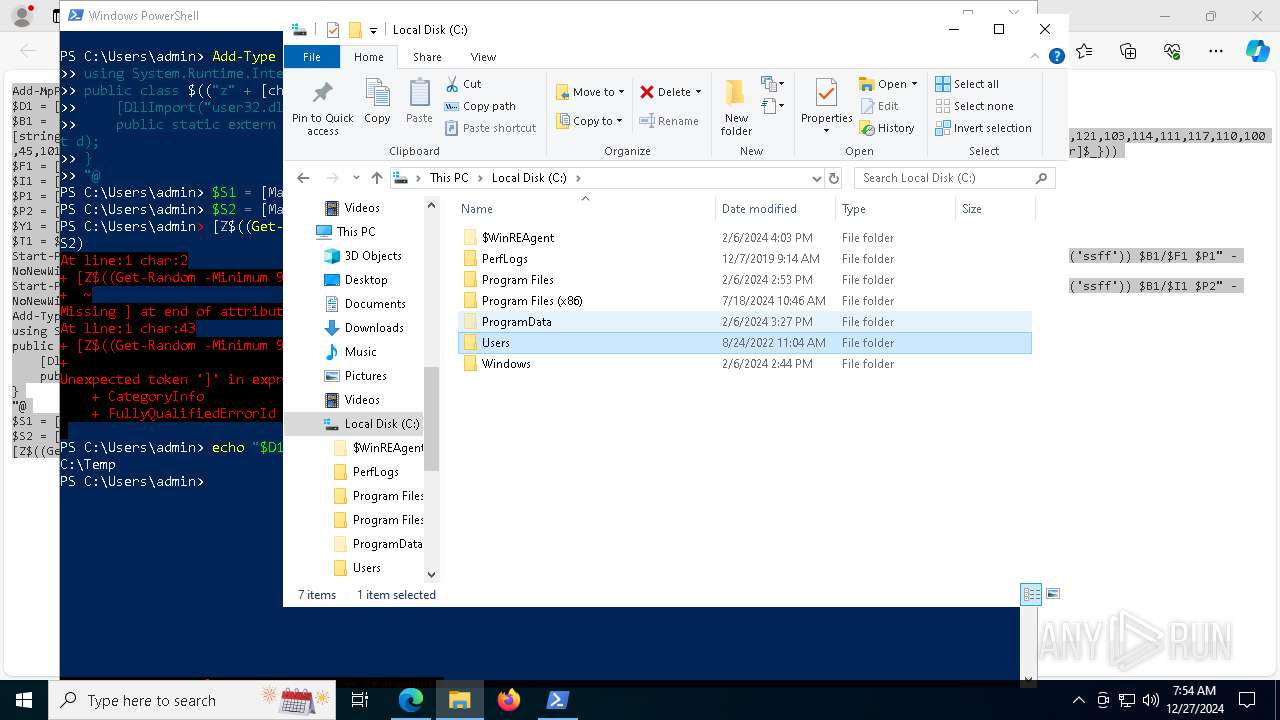Select the ProgramData folder in file list
The height and width of the screenshot is (720, 1280).
pos(745,322)
